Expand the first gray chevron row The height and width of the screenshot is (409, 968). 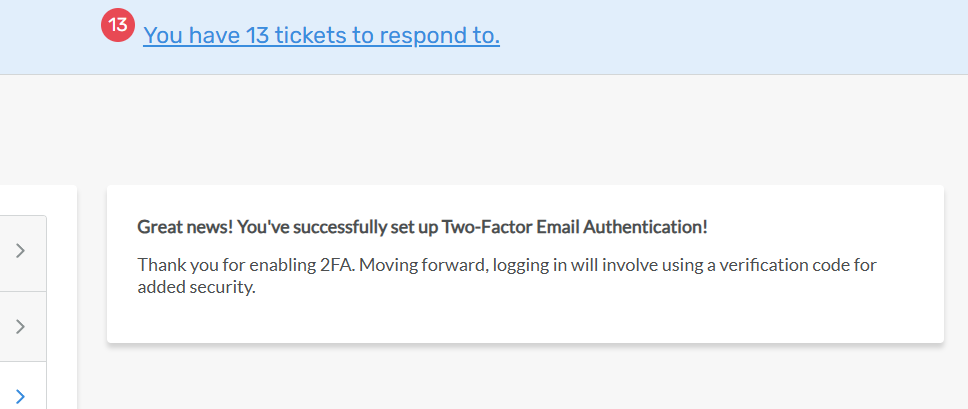point(20,252)
